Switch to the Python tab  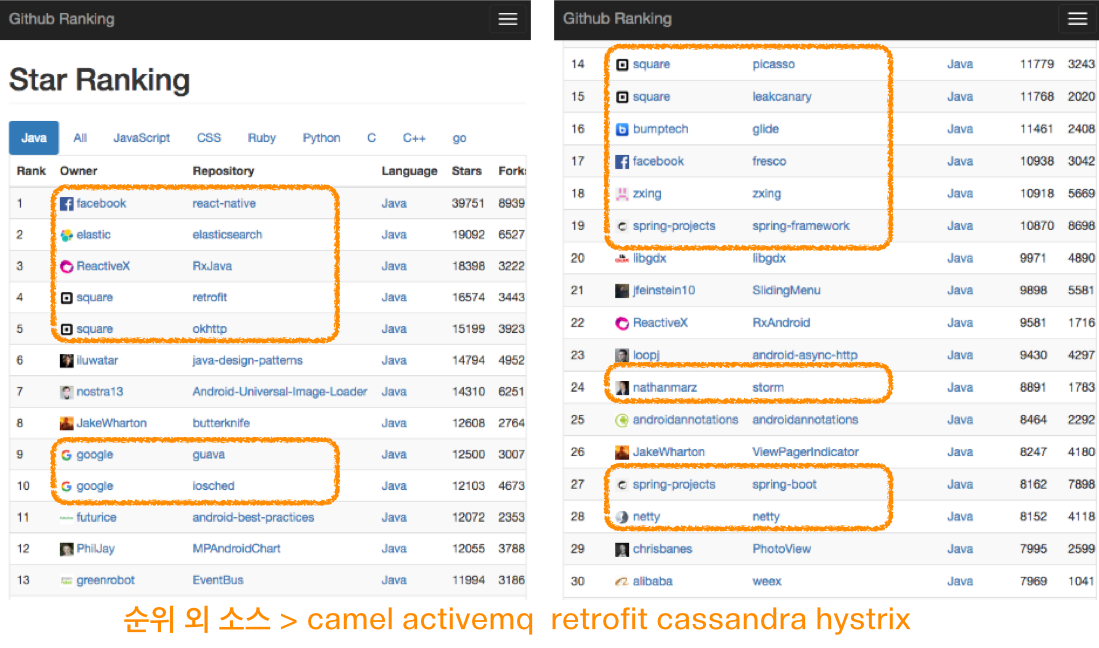(x=322, y=138)
